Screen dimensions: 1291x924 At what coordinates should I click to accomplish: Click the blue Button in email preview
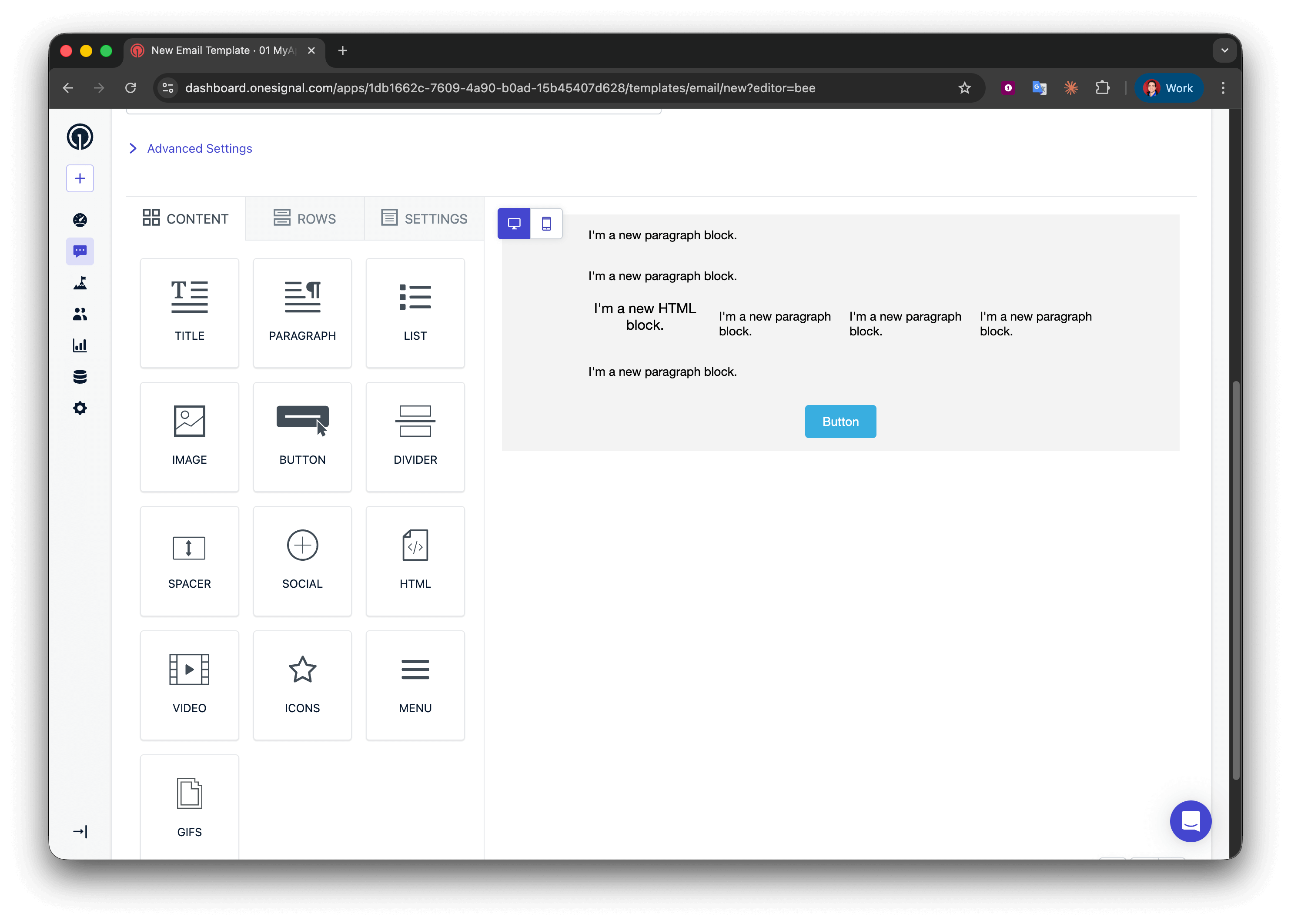(840, 422)
